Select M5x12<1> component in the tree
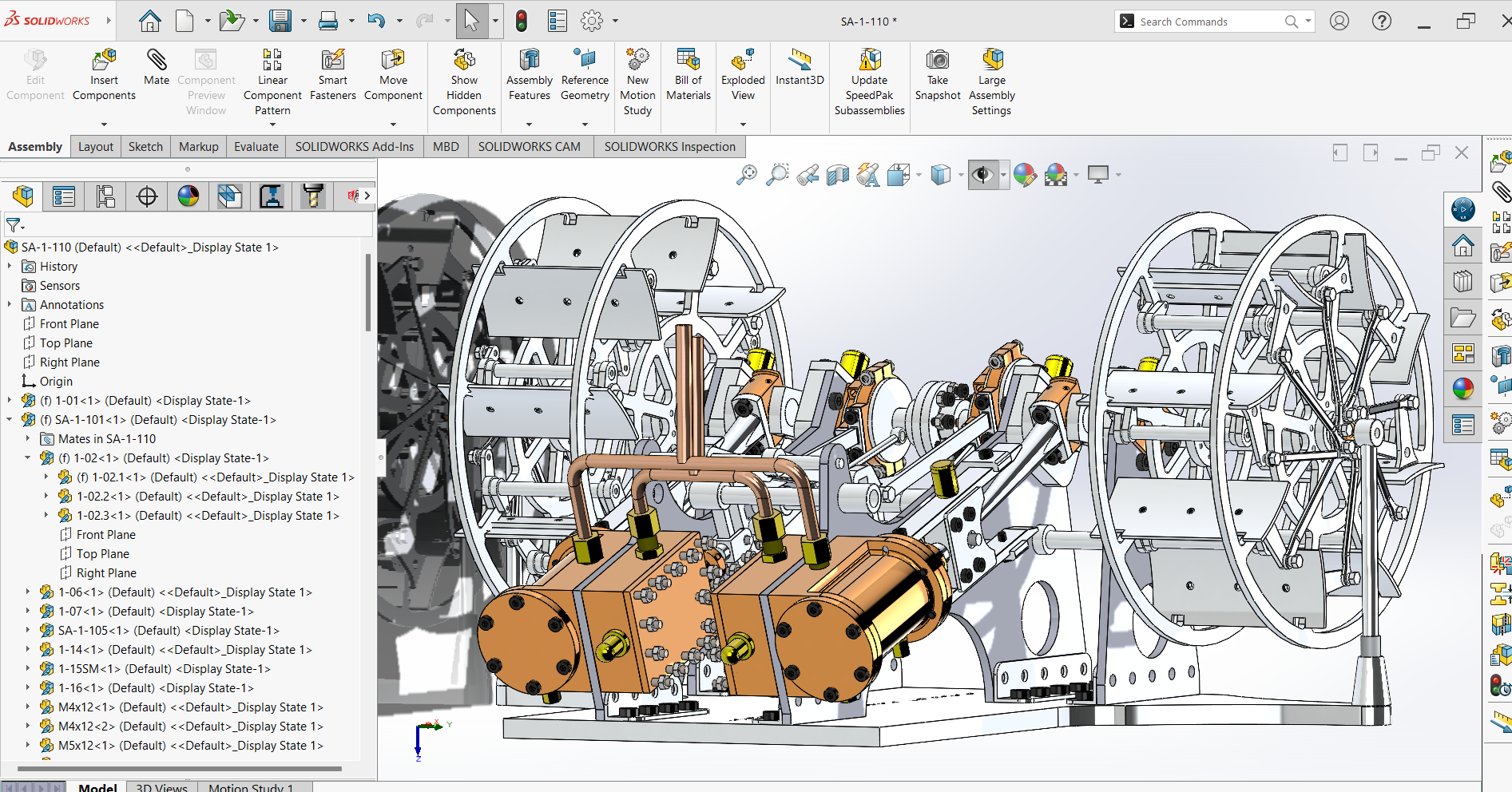 coord(190,745)
